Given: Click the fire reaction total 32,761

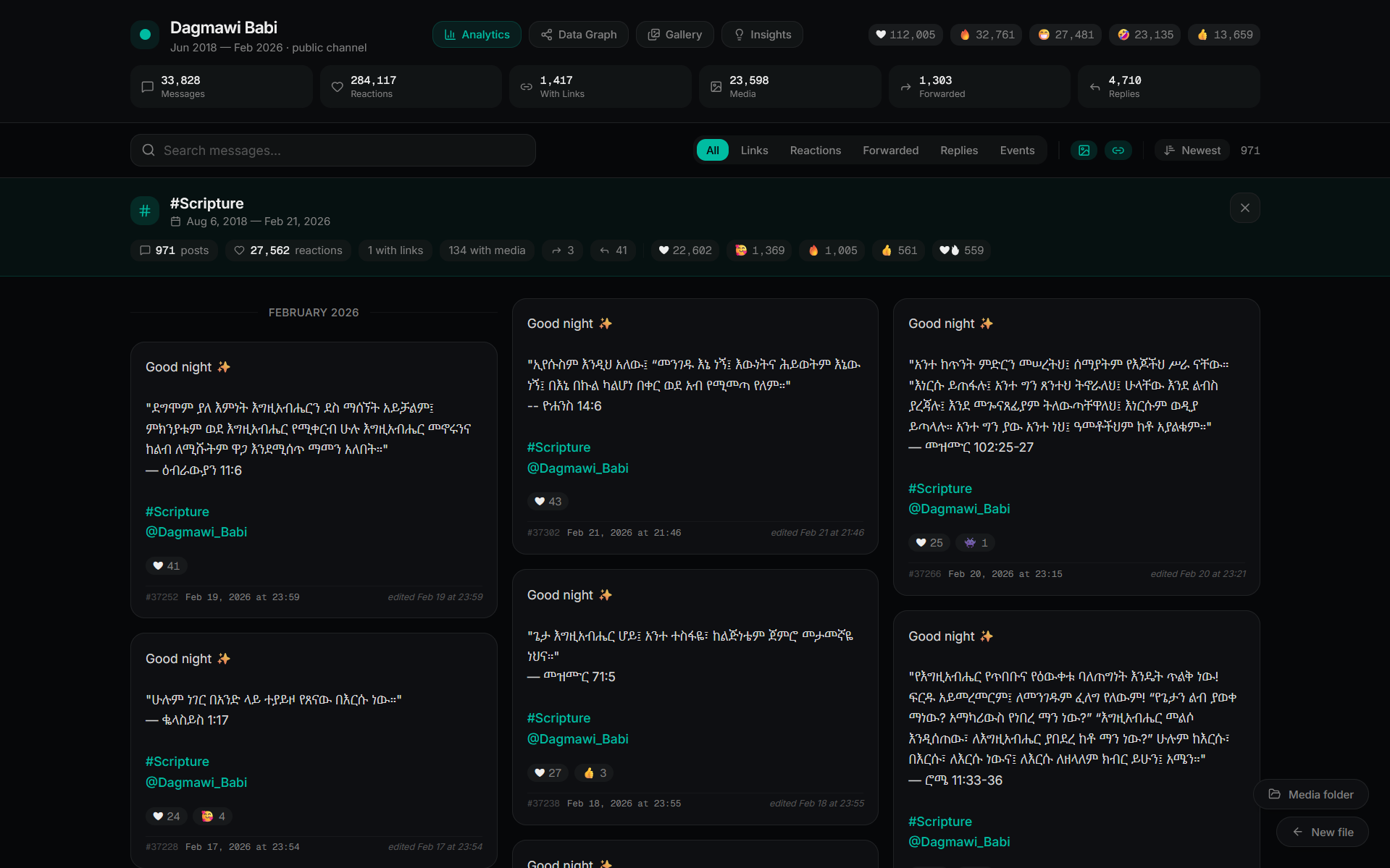Looking at the screenshot, I should pyautogui.click(x=986, y=35).
